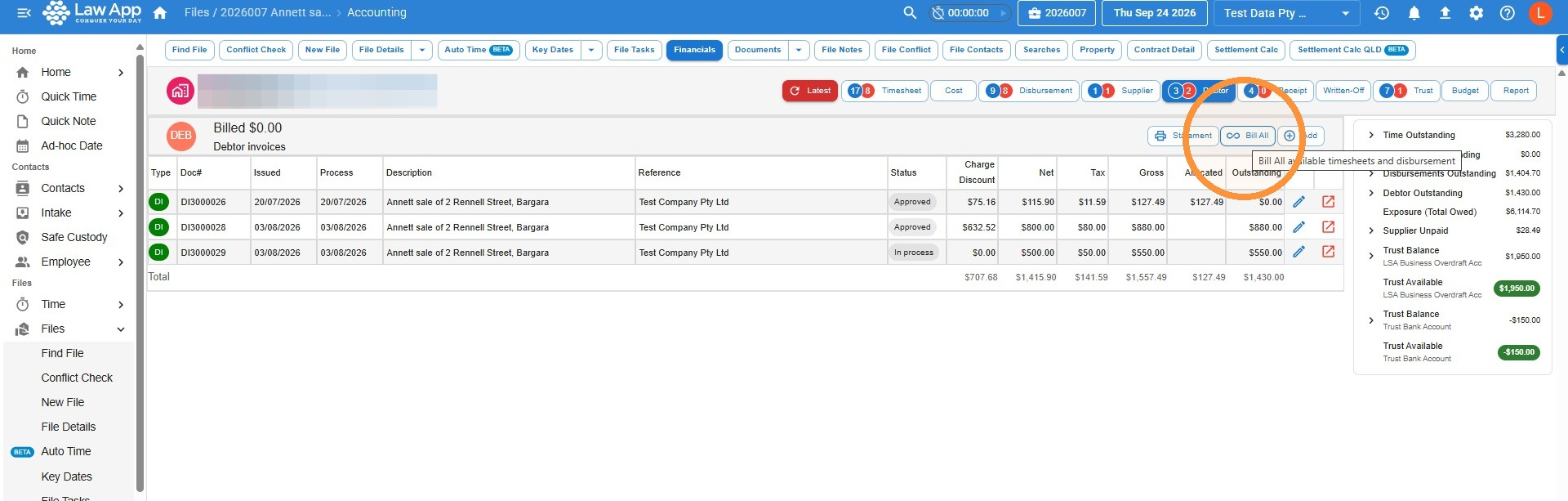Click the -$150.00 Trust Available badge
Viewport: 1568px width, 501px height.
pyautogui.click(x=1519, y=352)
